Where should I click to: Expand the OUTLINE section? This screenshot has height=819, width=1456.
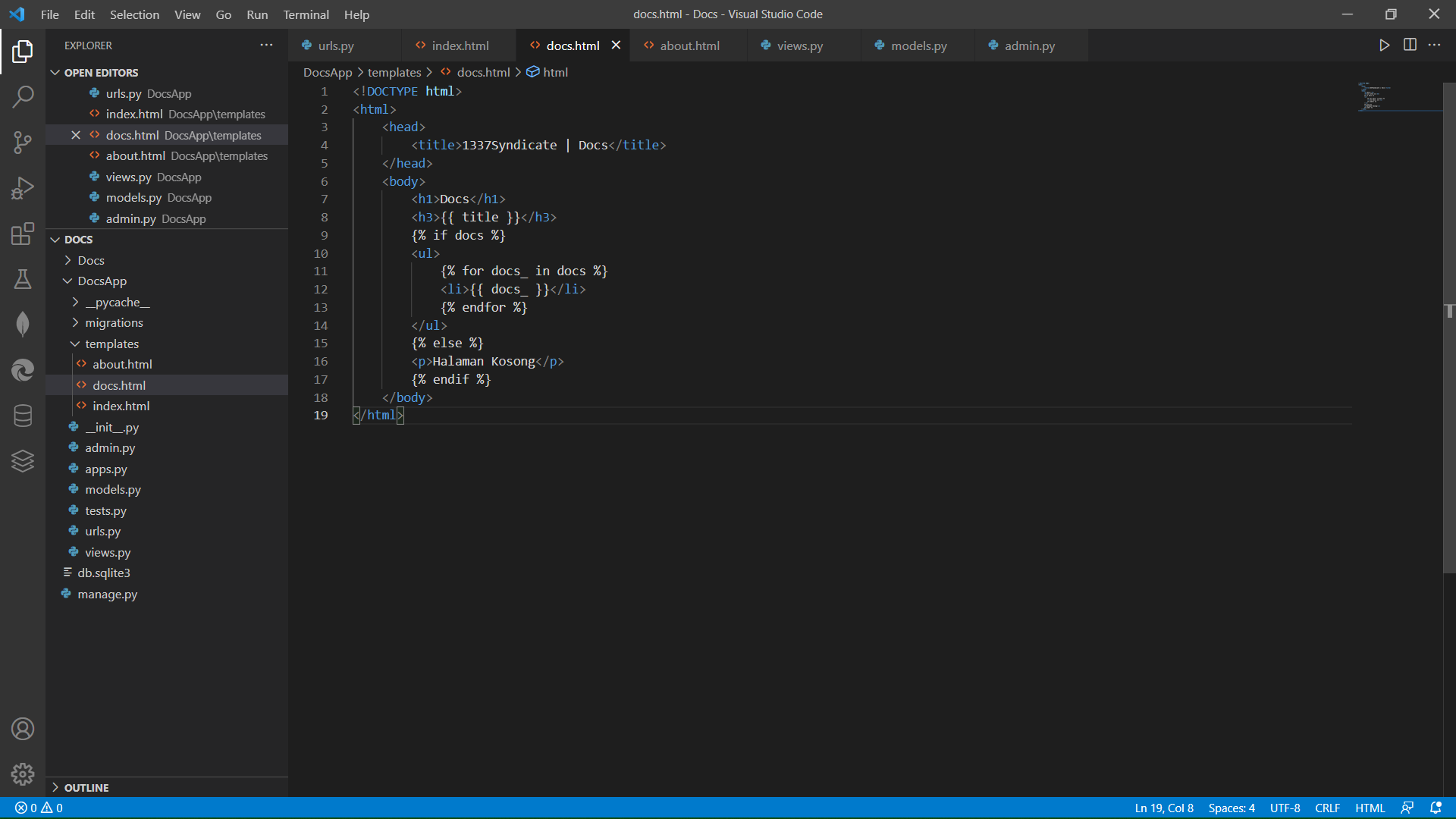point(86,787)
